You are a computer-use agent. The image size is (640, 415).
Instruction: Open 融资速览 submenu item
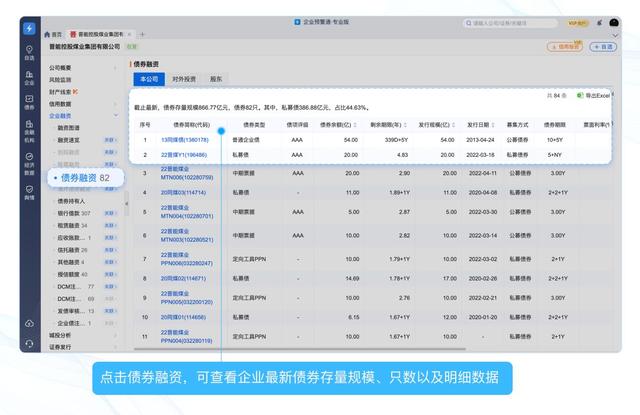coord(69,140)
